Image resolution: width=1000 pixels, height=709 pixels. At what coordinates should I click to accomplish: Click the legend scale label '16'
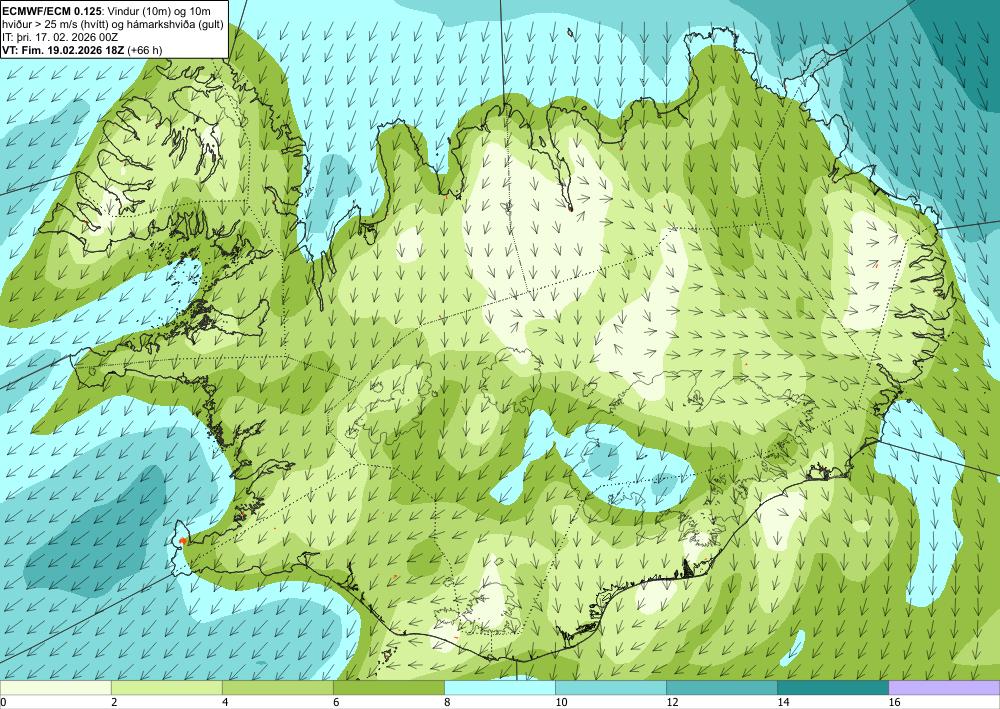[x=895, y=702]
